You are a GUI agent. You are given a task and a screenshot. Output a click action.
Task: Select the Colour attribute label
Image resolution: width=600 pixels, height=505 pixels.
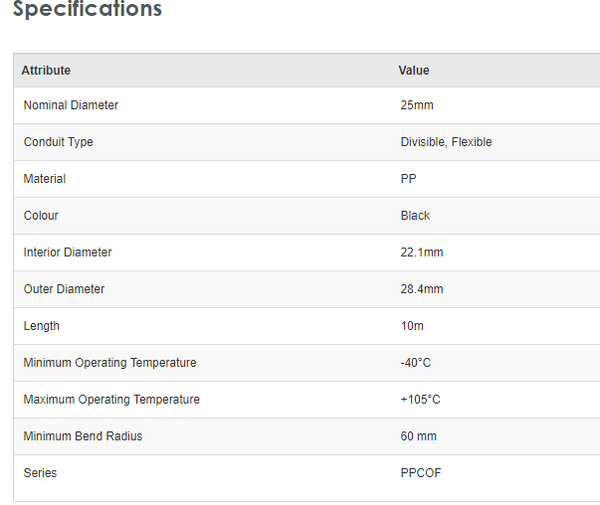point(41,215)
